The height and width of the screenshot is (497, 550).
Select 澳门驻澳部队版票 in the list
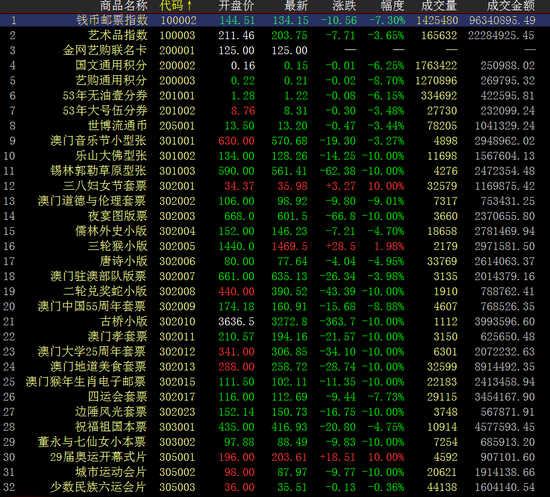tap(99, 276)
